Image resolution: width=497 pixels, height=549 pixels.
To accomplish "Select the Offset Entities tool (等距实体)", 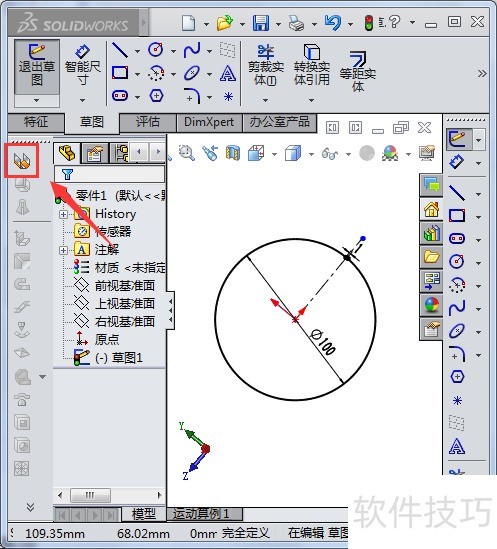I will [358, 71].
